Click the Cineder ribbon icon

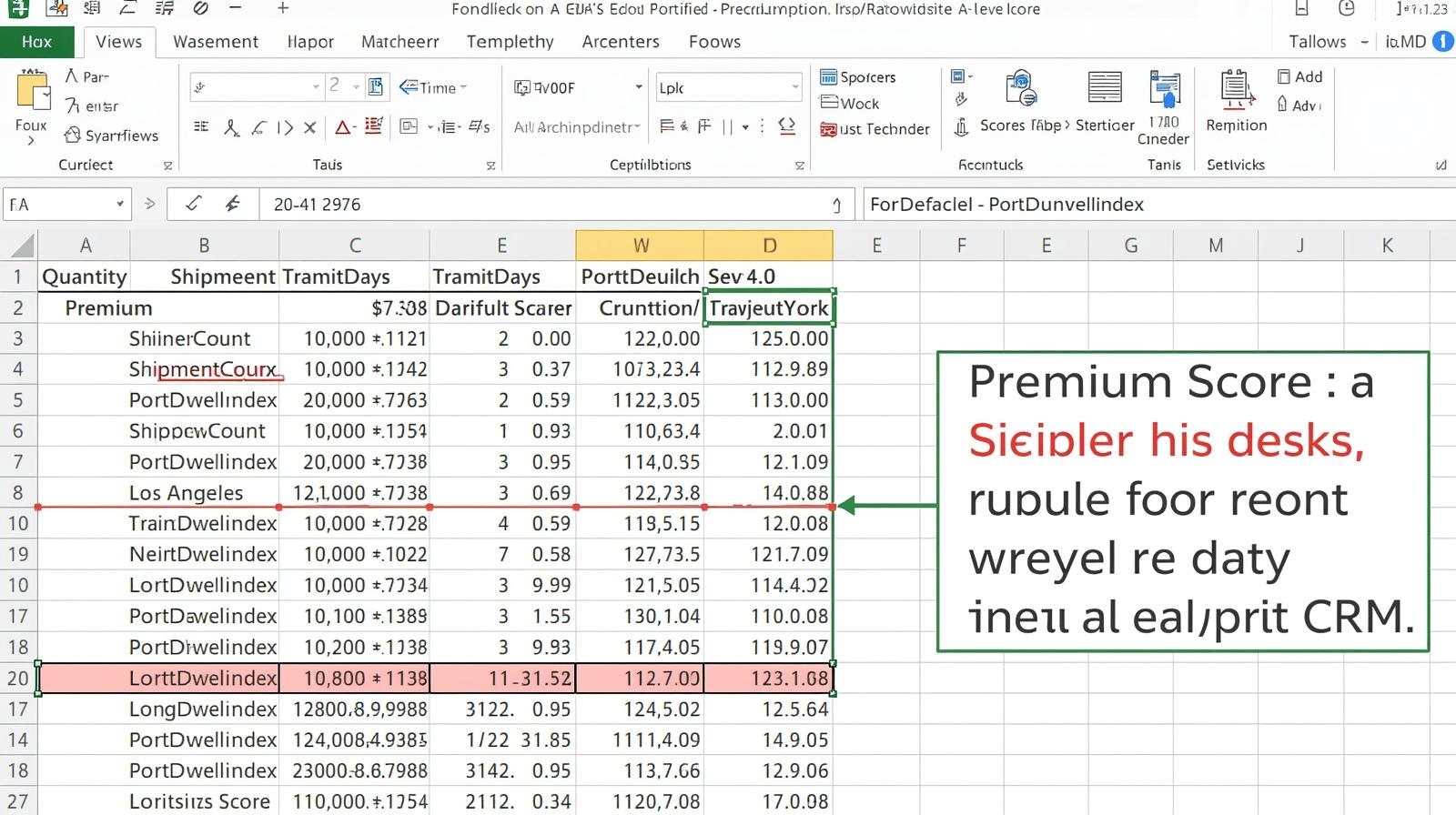click(1163, 90)
